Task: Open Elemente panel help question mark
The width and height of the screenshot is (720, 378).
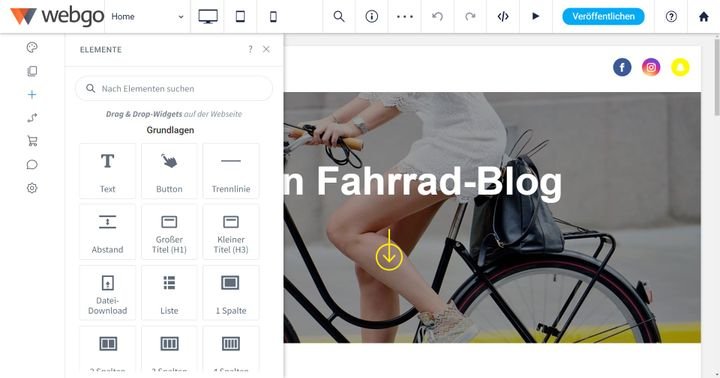Action: point(250,49)
